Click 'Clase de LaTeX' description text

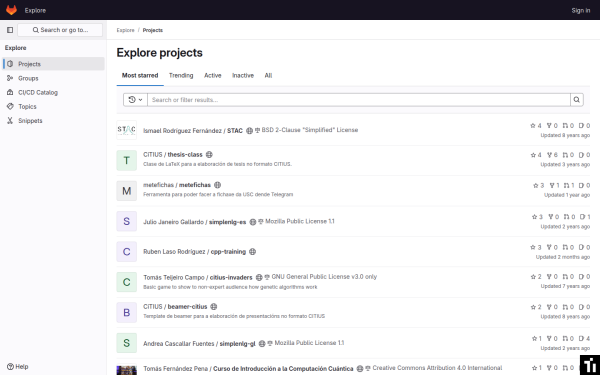point(217,164)
